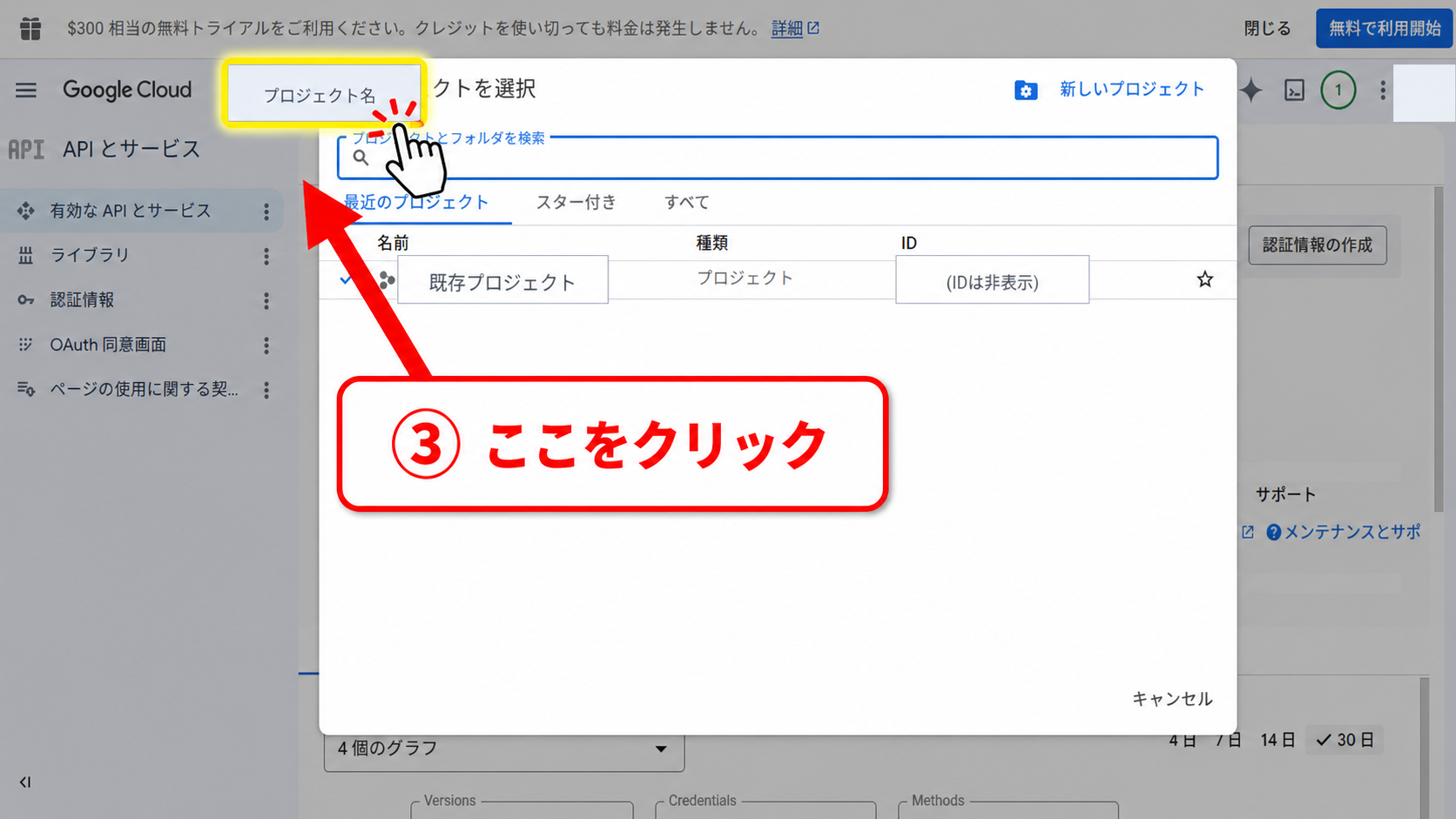Viewport: 1456px width, 819px height.
Task: Click 認証情報の作成 button
Action: [1318, 245]
